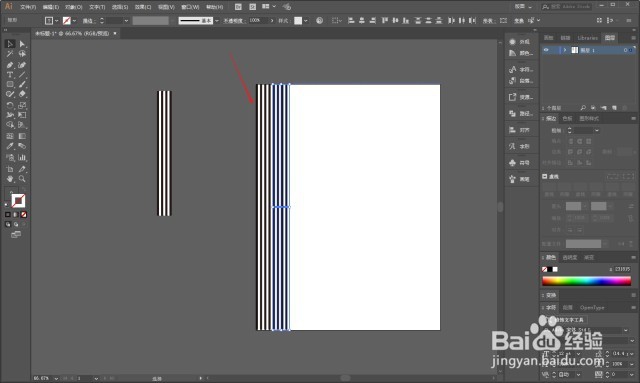Image resolution: width=640 pixels, height=383 pixels.
Task: Open the 对齐 (Align) panel button
Action: pos(520,130)
